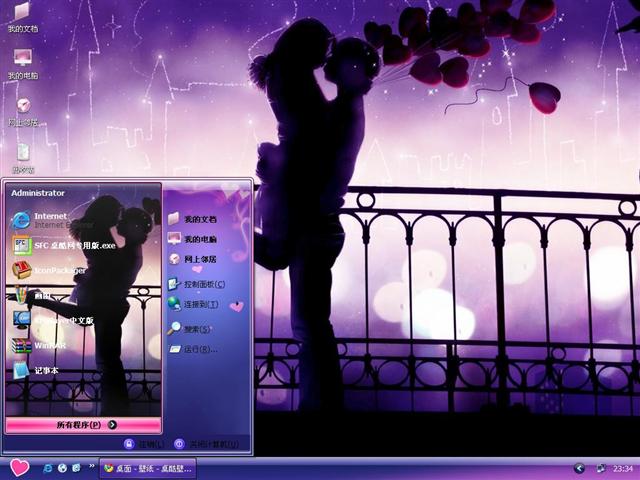Expand the Quick Launch overflow chevron
The width and height of the screenshot is (640, 480).
point(91,466)
